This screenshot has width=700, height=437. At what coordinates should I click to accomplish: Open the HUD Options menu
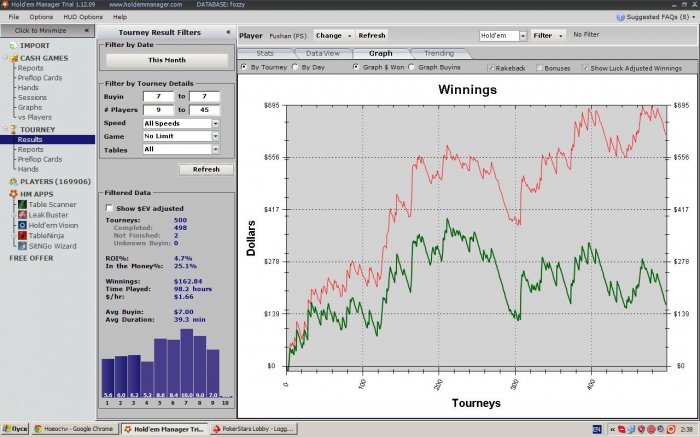point(83,17)
